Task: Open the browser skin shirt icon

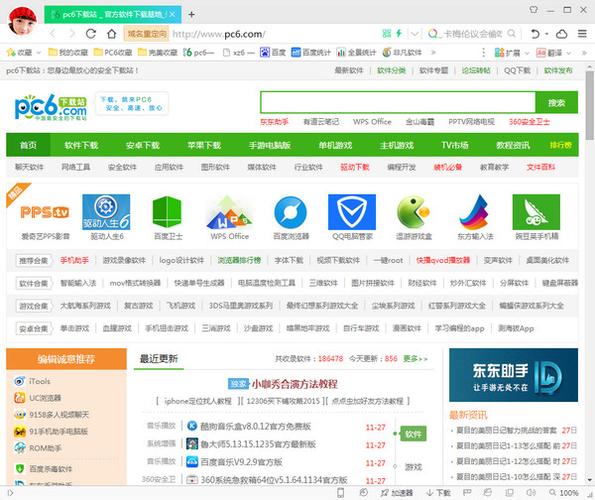Action: 534,9
